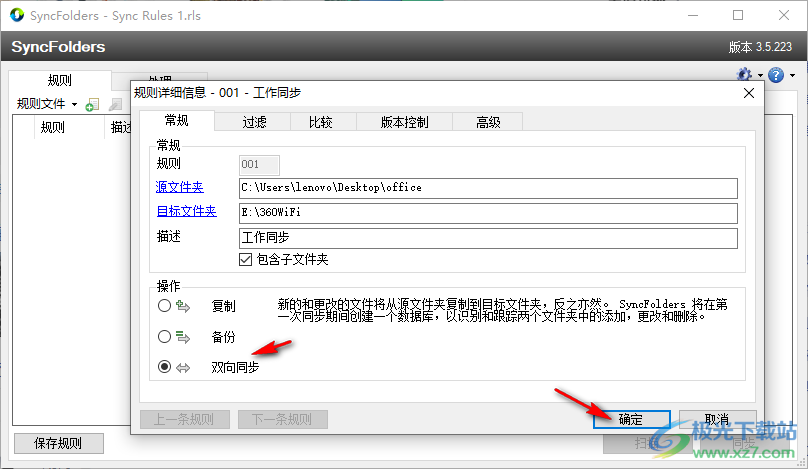Click the 备份 operation label
Screen dimensions: 808x469
(x=223, y=337)
